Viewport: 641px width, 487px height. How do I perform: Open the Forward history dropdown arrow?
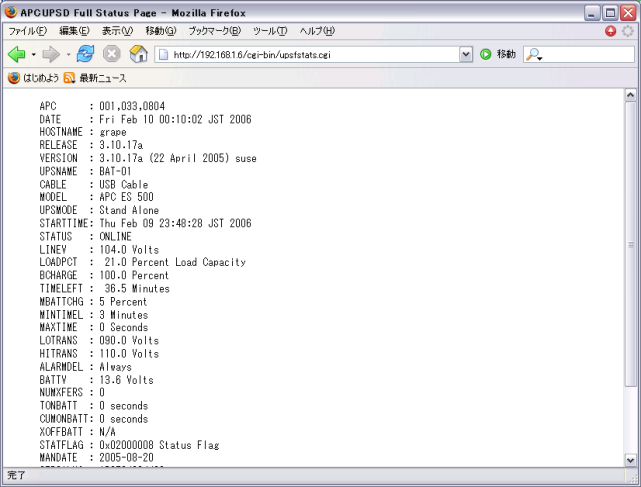coord(67,54)
